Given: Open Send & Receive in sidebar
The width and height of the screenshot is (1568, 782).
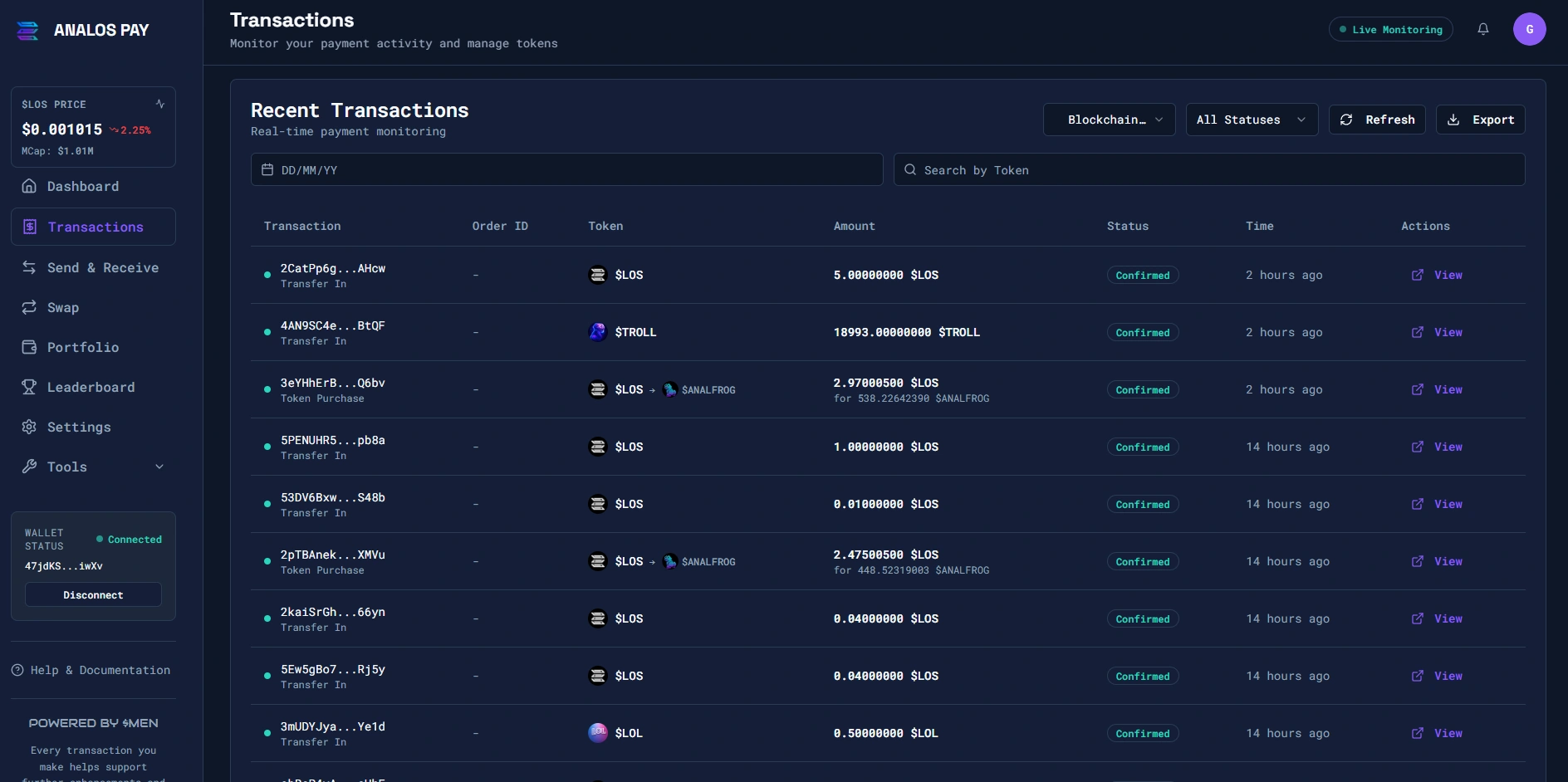Looking at the screenshot, I should (102, 267).
